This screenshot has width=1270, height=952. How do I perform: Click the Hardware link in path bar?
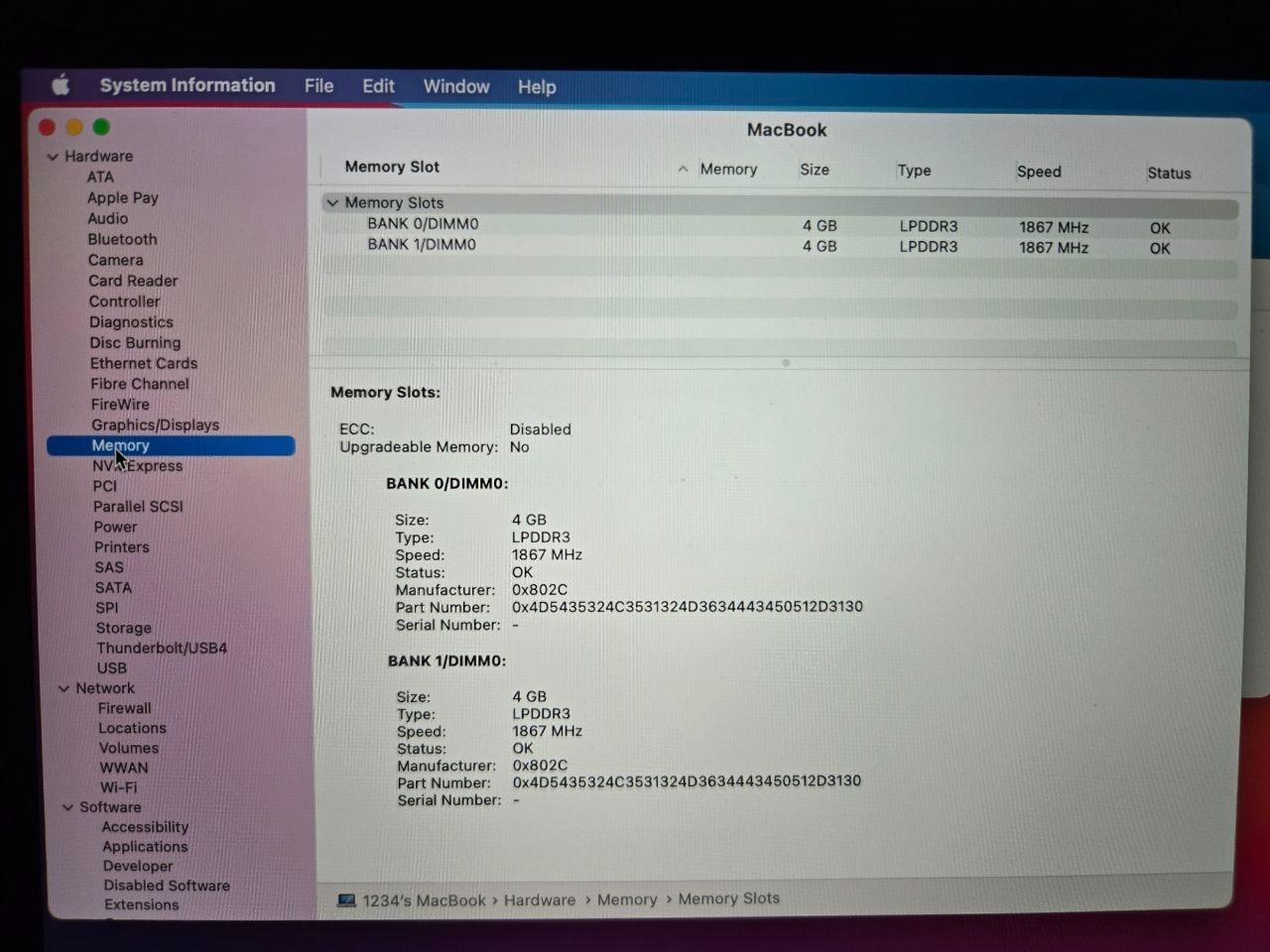tap(539, 900)
